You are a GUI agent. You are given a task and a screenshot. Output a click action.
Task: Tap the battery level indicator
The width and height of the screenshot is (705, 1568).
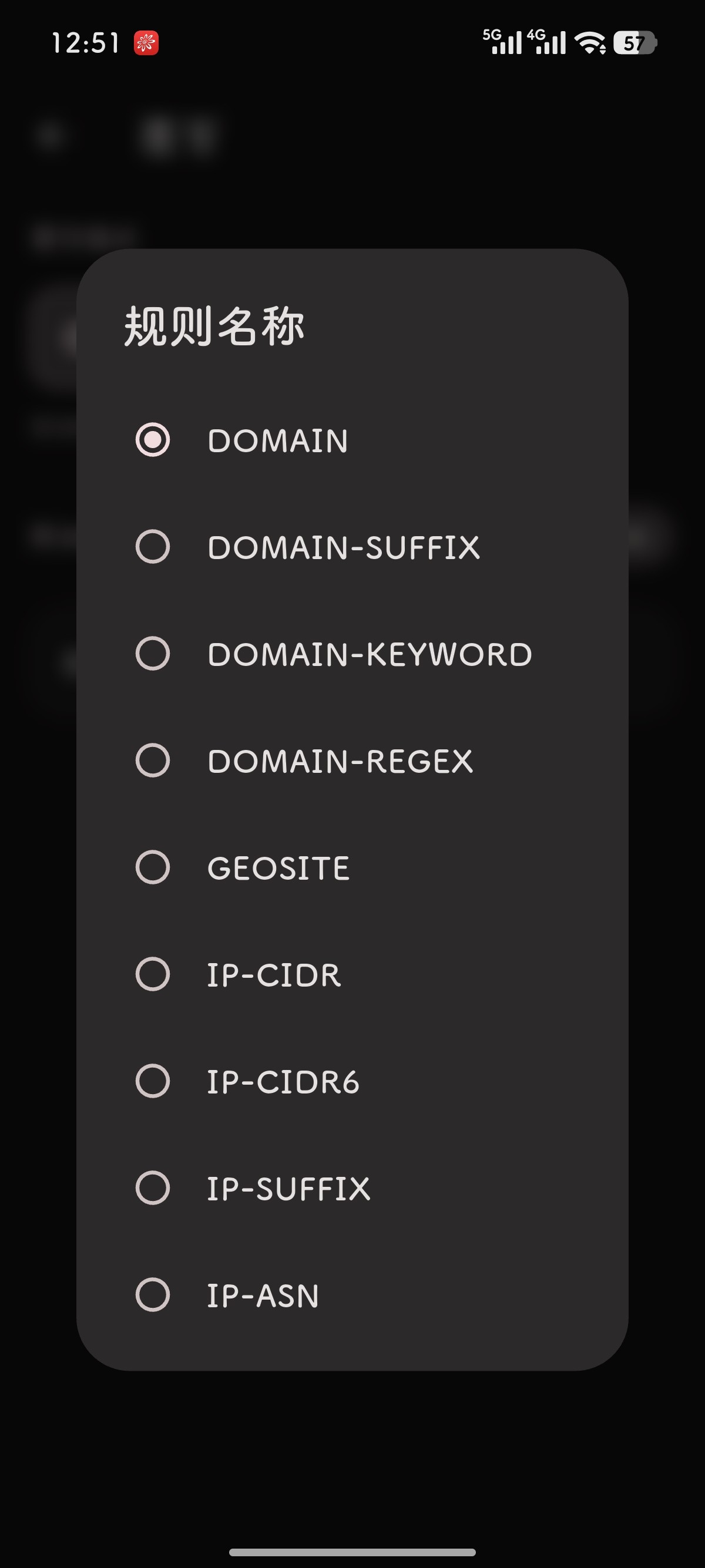(x=634, y=43)
